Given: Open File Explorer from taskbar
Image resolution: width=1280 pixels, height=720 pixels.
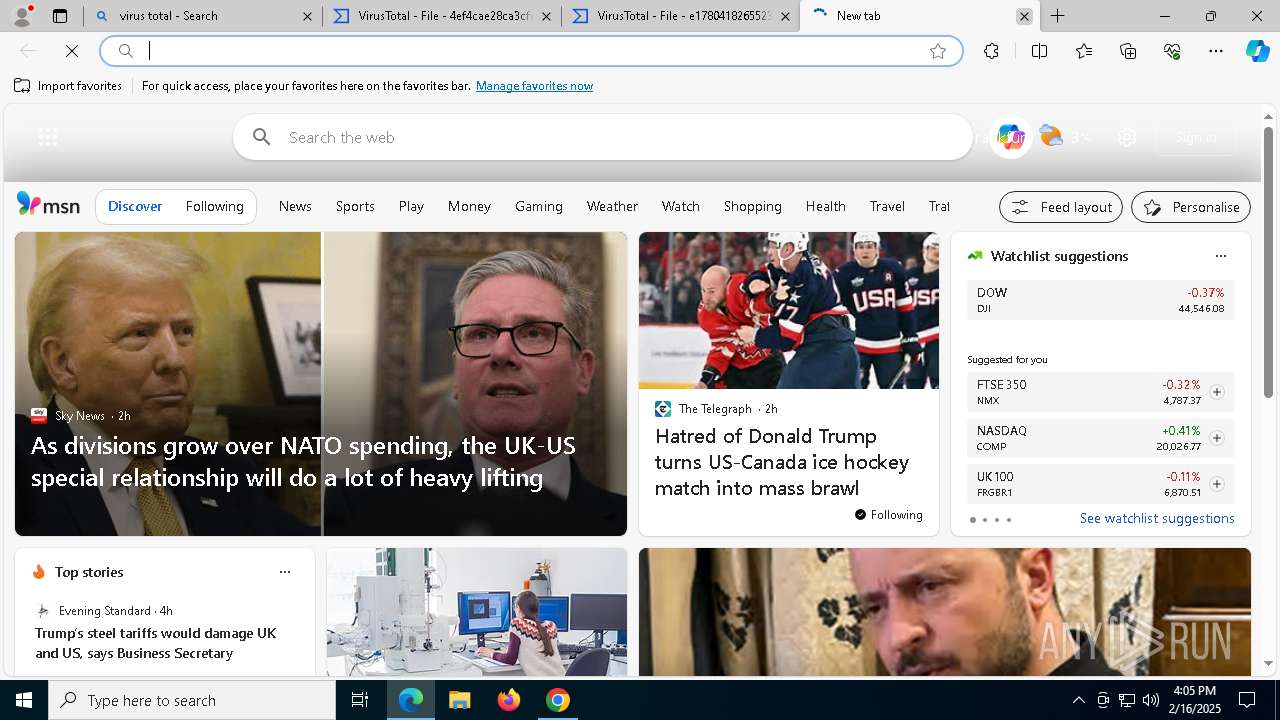Looking at the screenshot, I should [459, 700].
